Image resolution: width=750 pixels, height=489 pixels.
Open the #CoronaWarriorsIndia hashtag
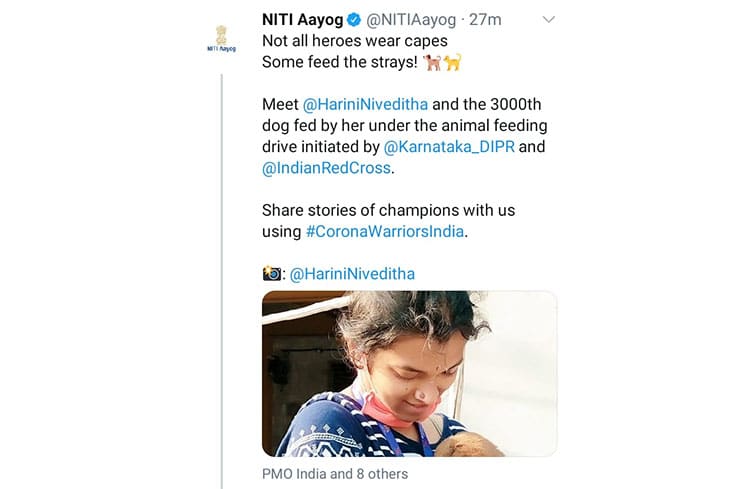(x=384, y=231)
